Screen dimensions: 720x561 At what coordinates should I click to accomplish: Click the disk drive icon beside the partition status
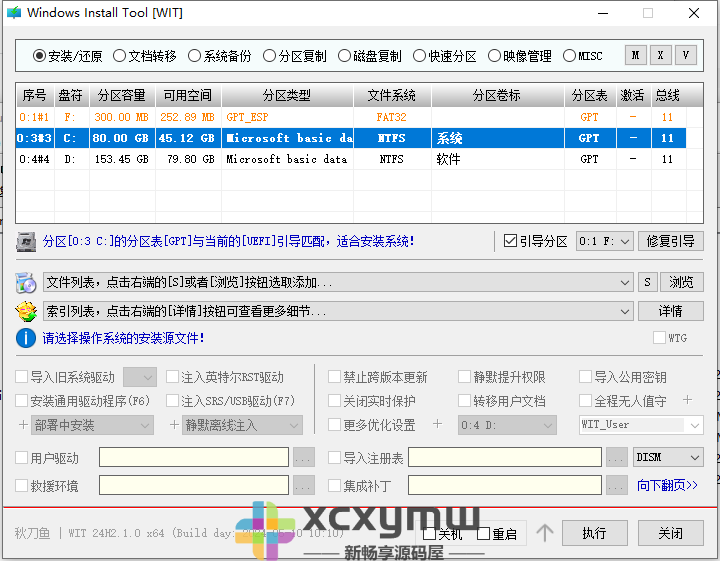tap(26, 241)
